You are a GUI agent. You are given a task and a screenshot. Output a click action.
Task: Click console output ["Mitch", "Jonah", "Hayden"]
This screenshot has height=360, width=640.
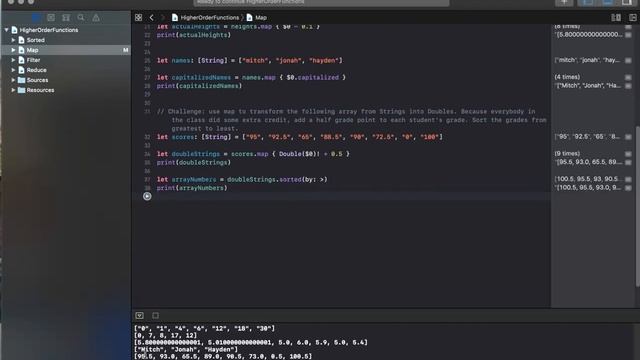point(186,349)
